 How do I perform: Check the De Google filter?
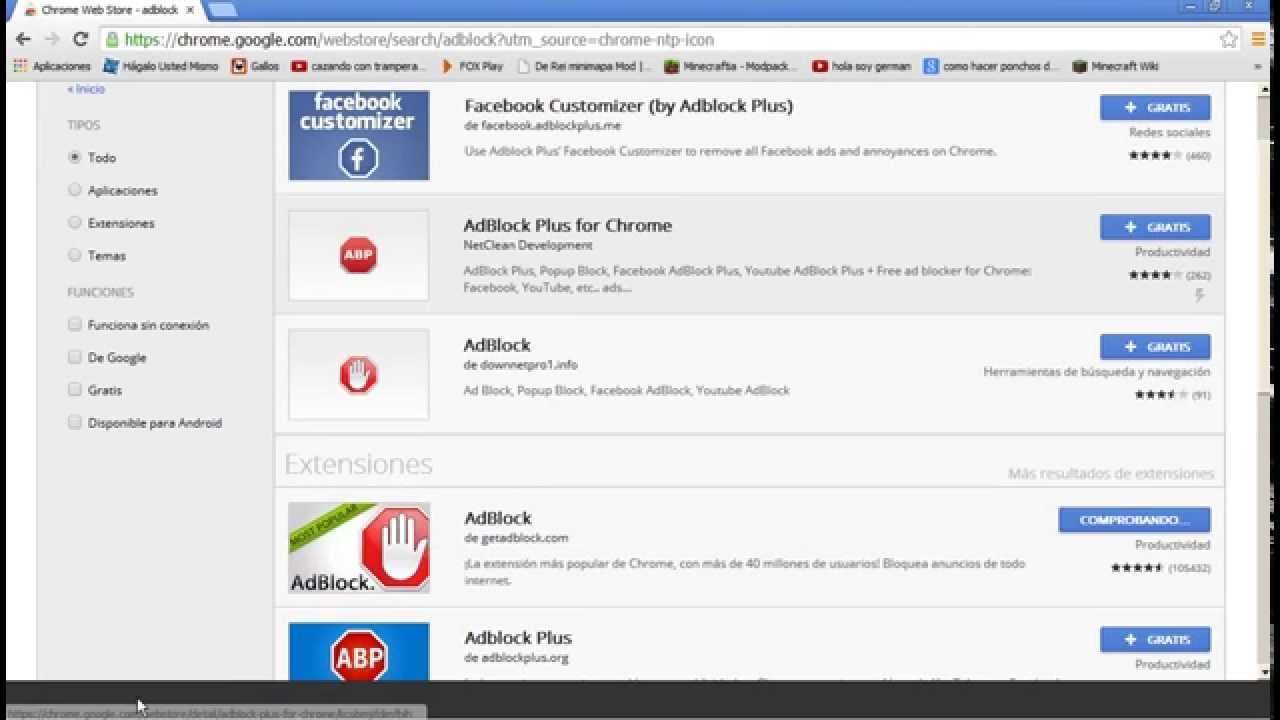click(74, 357)
